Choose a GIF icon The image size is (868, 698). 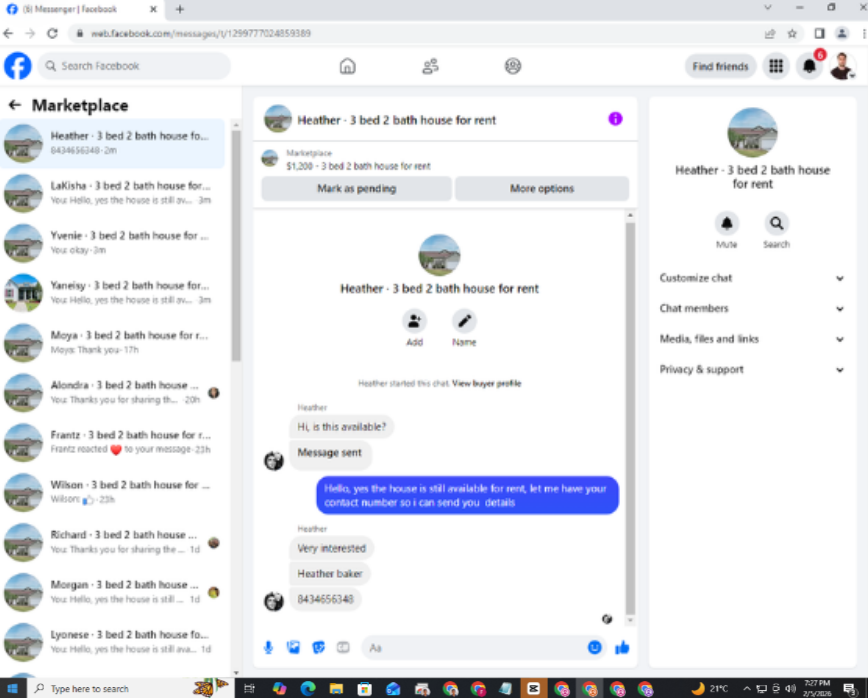pyautogui.click(x=343, y=647)
